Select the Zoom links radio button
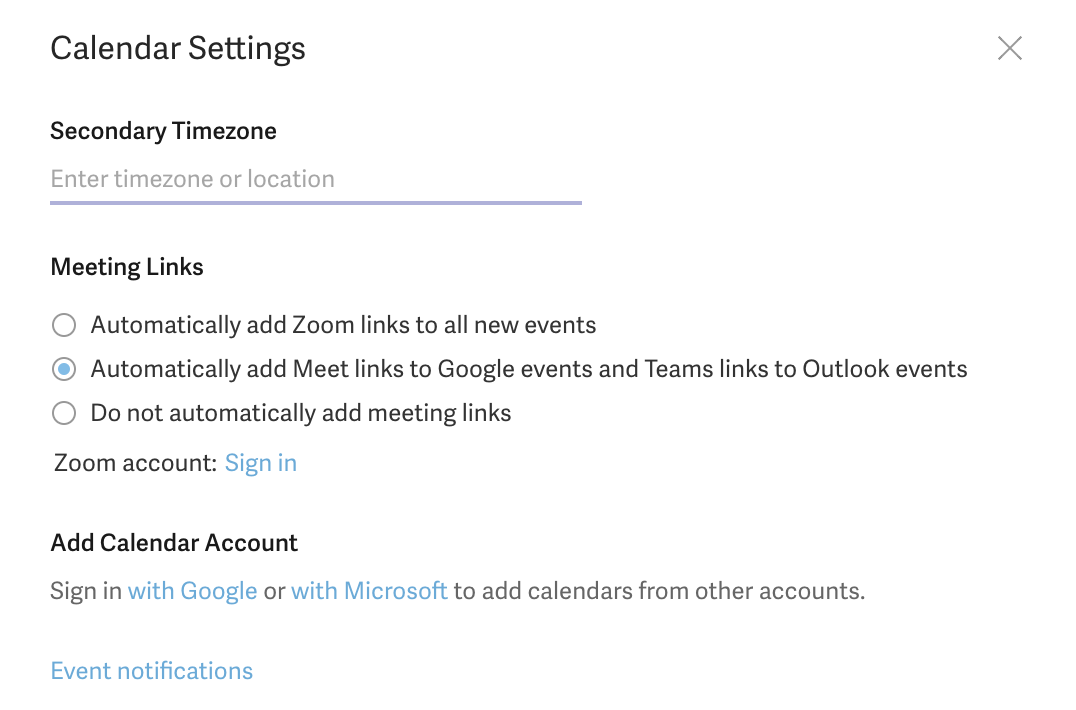Screen dimensions: 1076x710 (64, 326)
